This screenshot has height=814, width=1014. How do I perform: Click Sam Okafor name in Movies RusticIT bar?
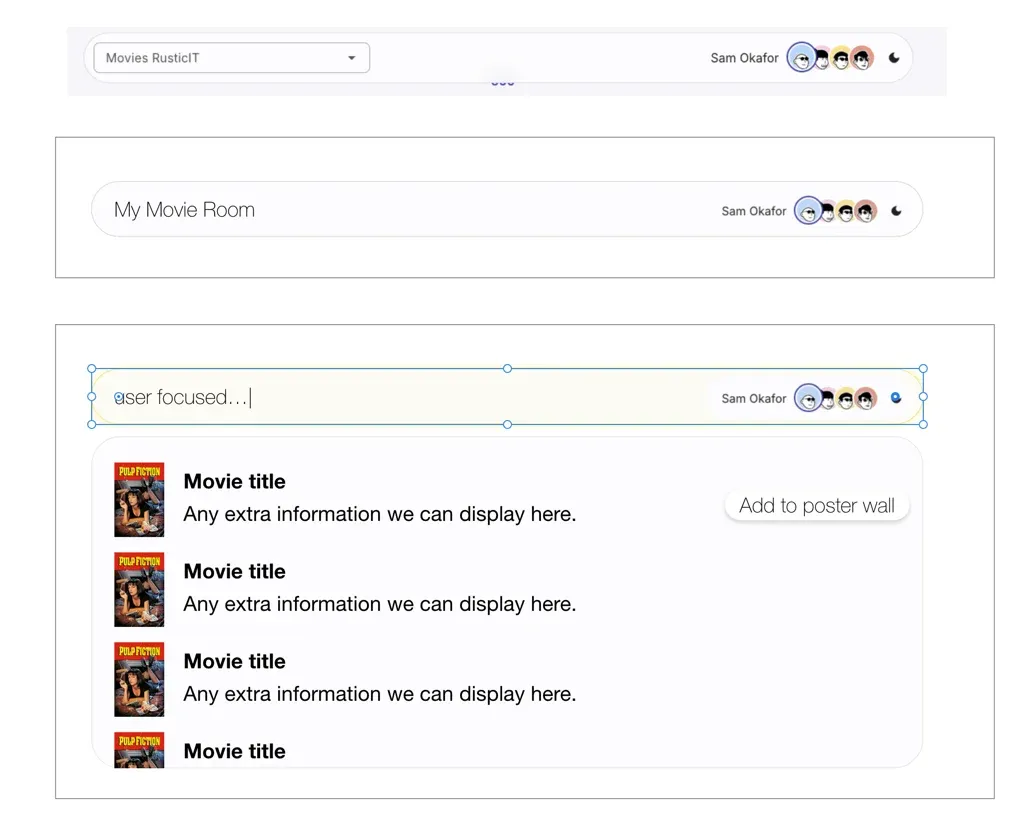pyautogui.click(x=744, y=58)
